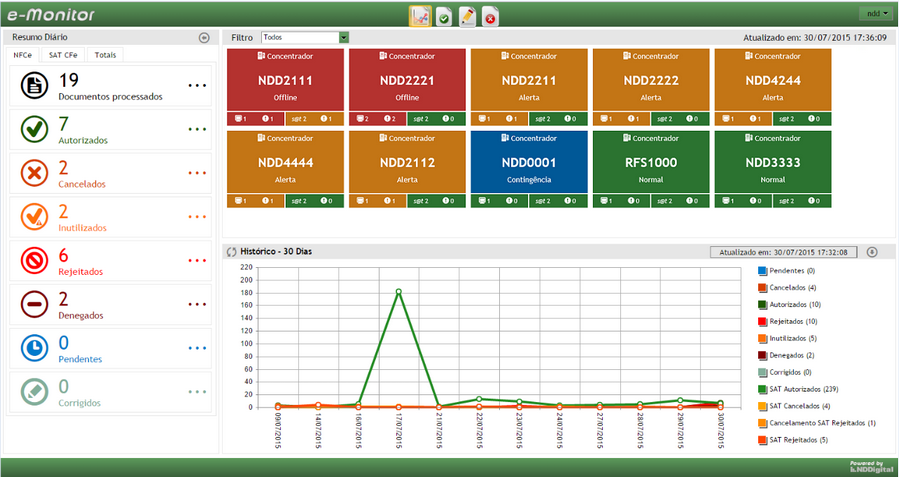The height and width of the screenshot is (477, 899).
Task: Open the NDD2111 Offline concentrador tile
Action: pyautogui.click(x=285, y=80)
